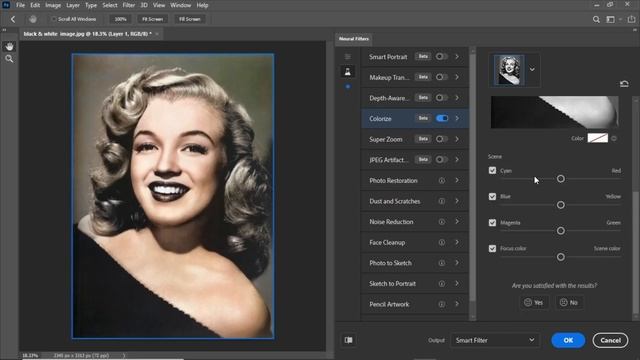Open the Layer menu
640x360 pixels.
73,5
